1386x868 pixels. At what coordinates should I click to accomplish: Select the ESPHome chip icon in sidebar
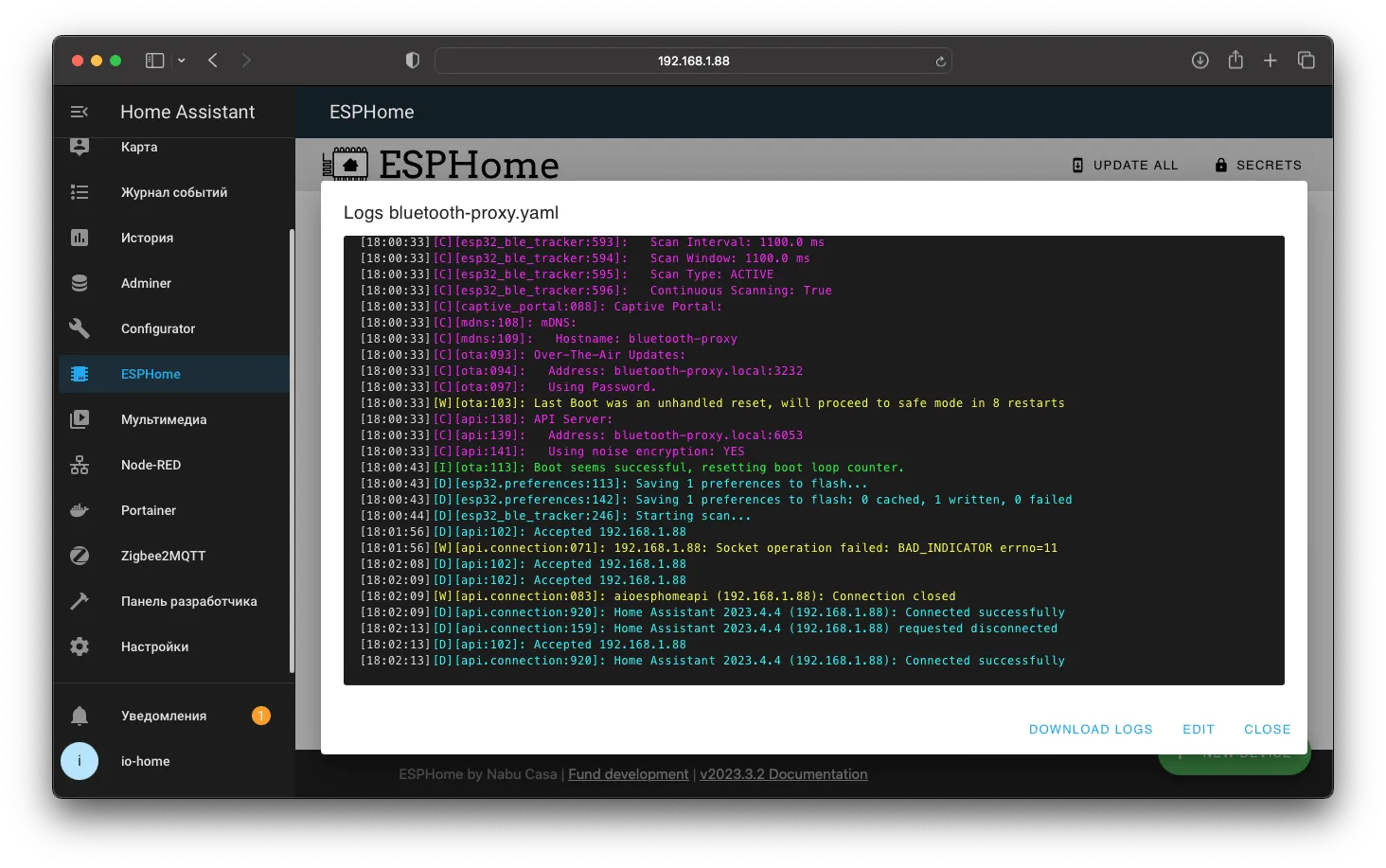point(80,374)
